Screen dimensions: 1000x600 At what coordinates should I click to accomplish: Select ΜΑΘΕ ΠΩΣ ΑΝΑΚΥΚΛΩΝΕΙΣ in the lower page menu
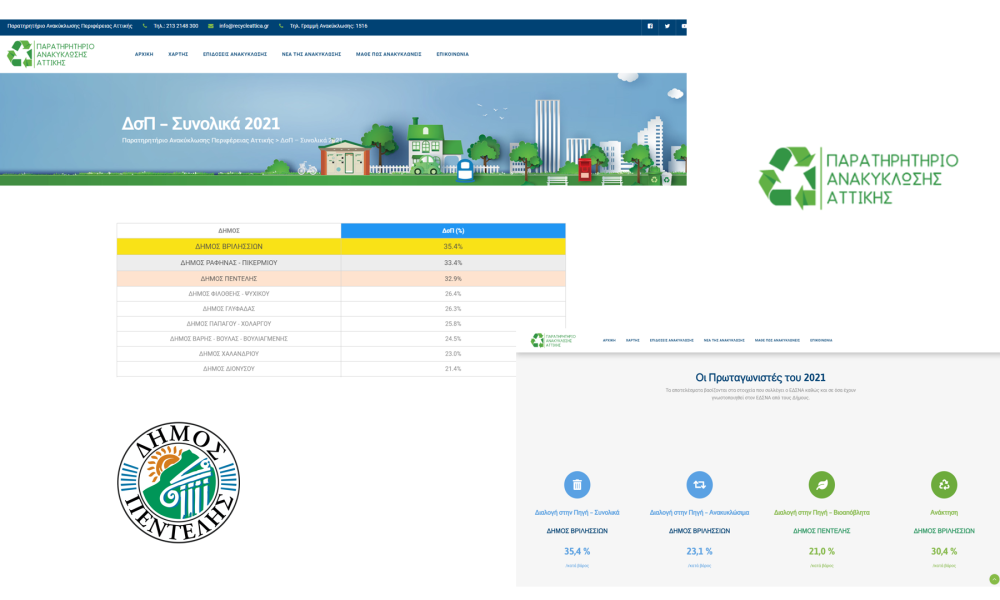pos(777,340)
